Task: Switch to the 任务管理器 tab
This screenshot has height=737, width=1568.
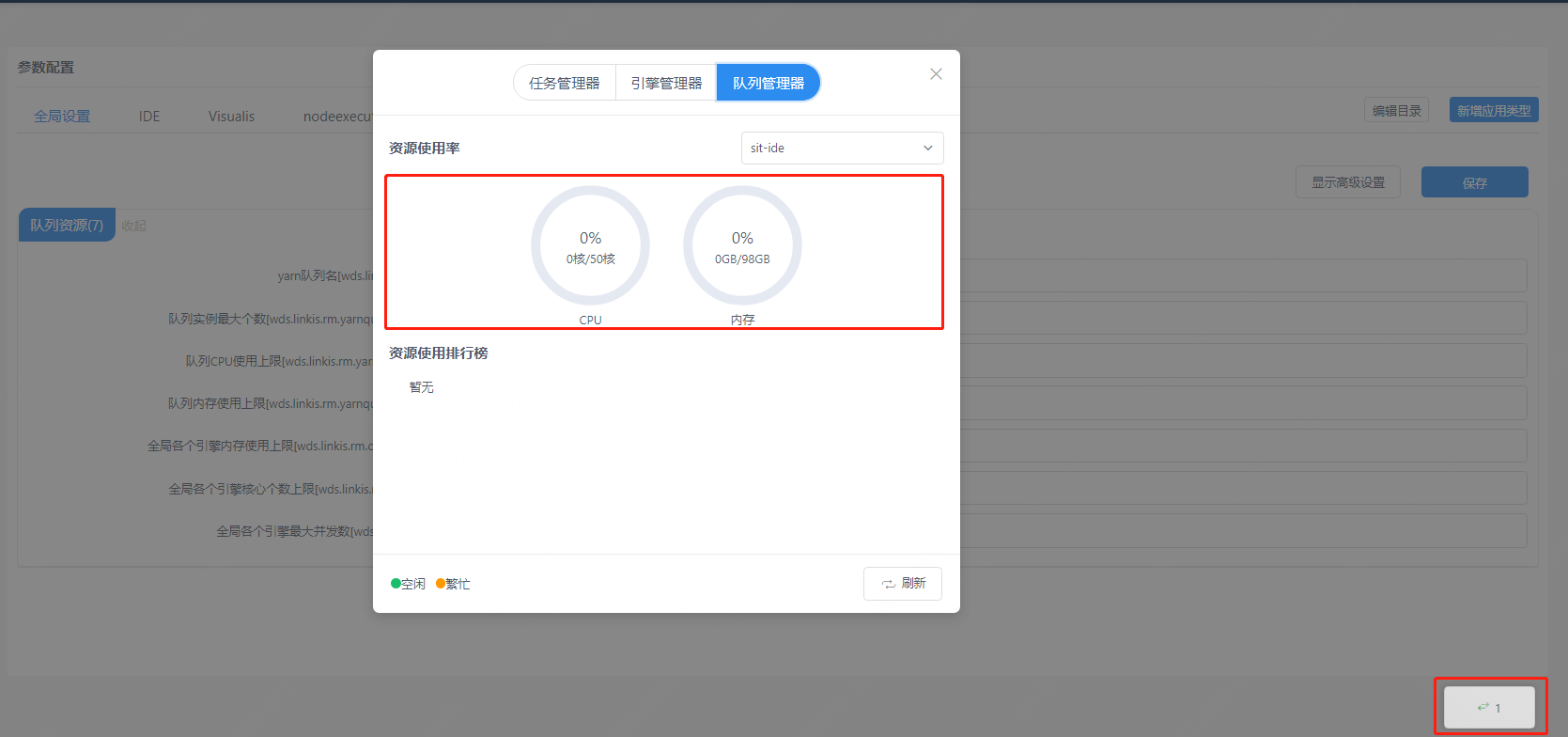Action: pyautogui.click(x=564, y=83)
